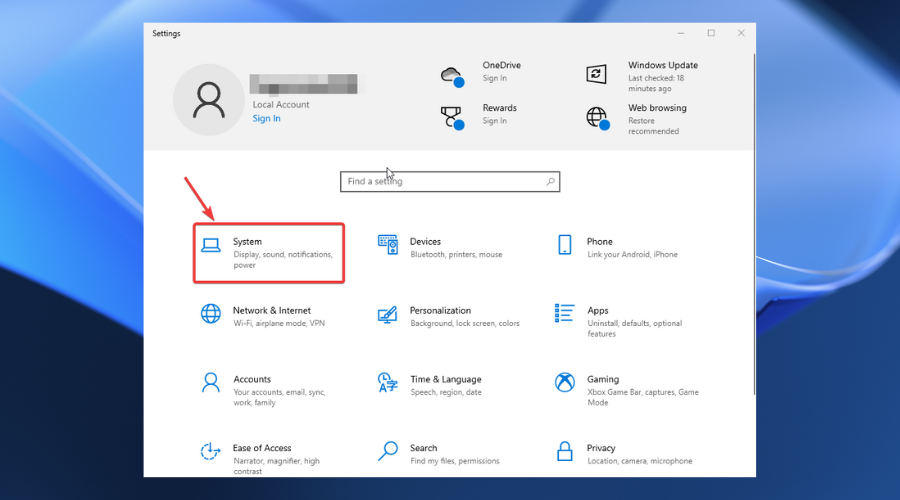Screen dimensions: 900x500
Task: Click the Web browsing globe icon
Action: (x=598, y=118)
